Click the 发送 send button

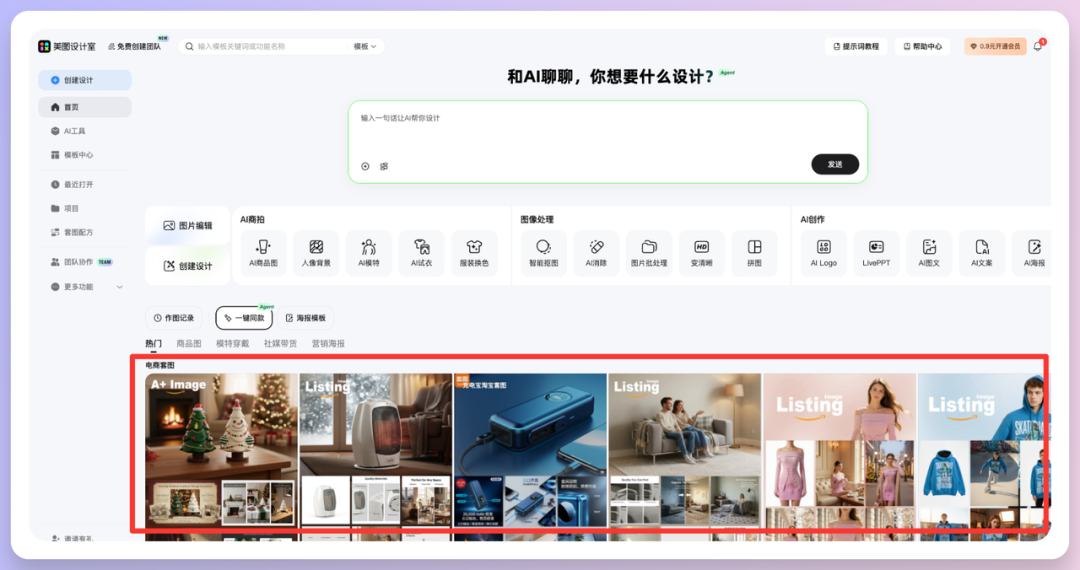[834, 164]
